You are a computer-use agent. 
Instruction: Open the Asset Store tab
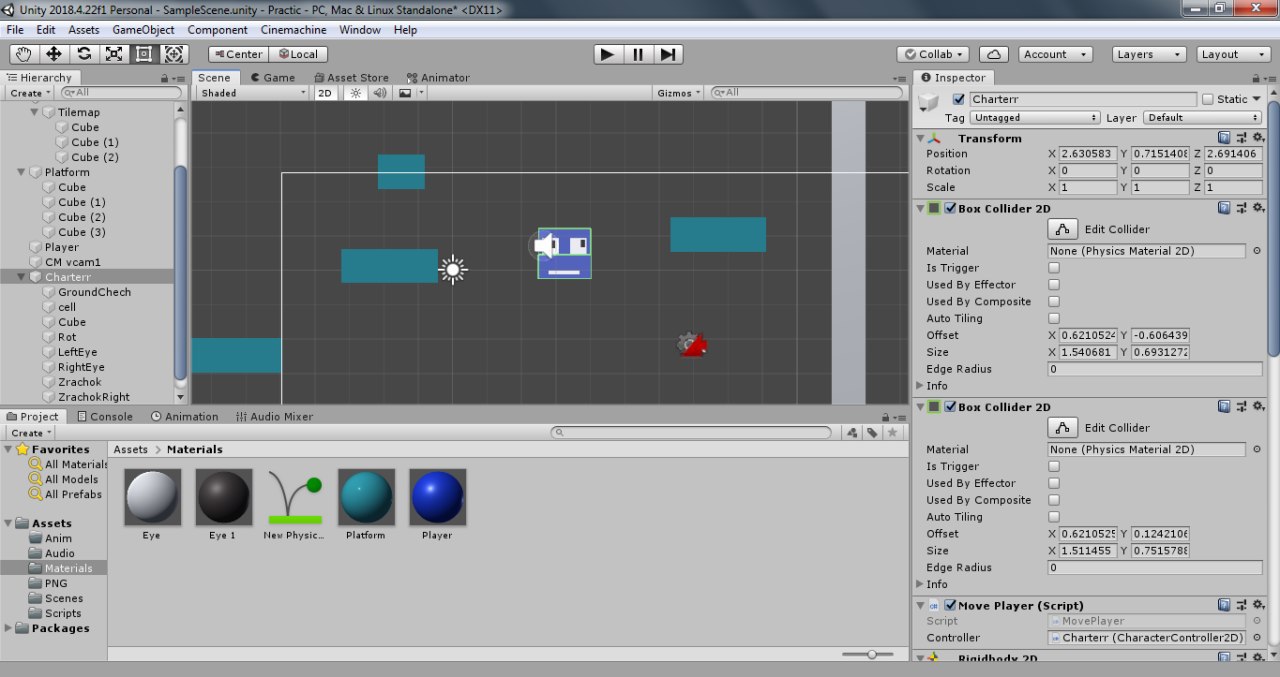coord(351,77)
